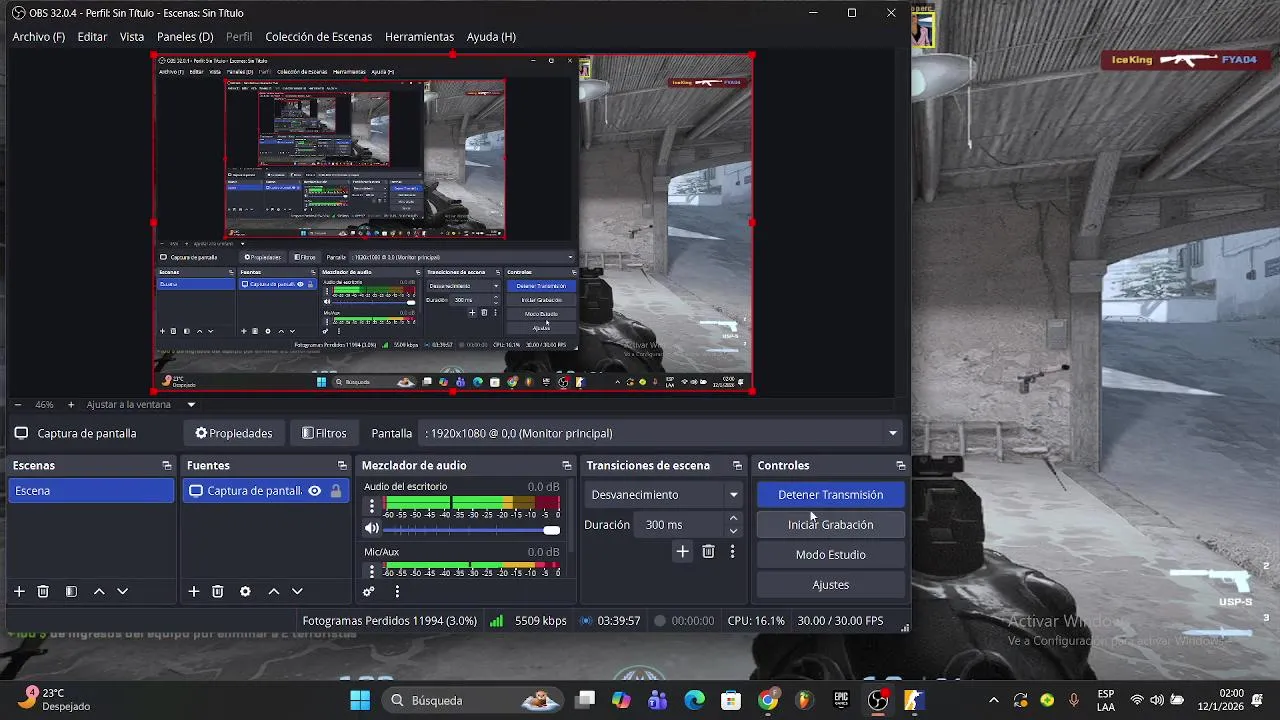Mute Audio del escritorio speaker icon
The image size is (1280, 720).
coord(372,529)
